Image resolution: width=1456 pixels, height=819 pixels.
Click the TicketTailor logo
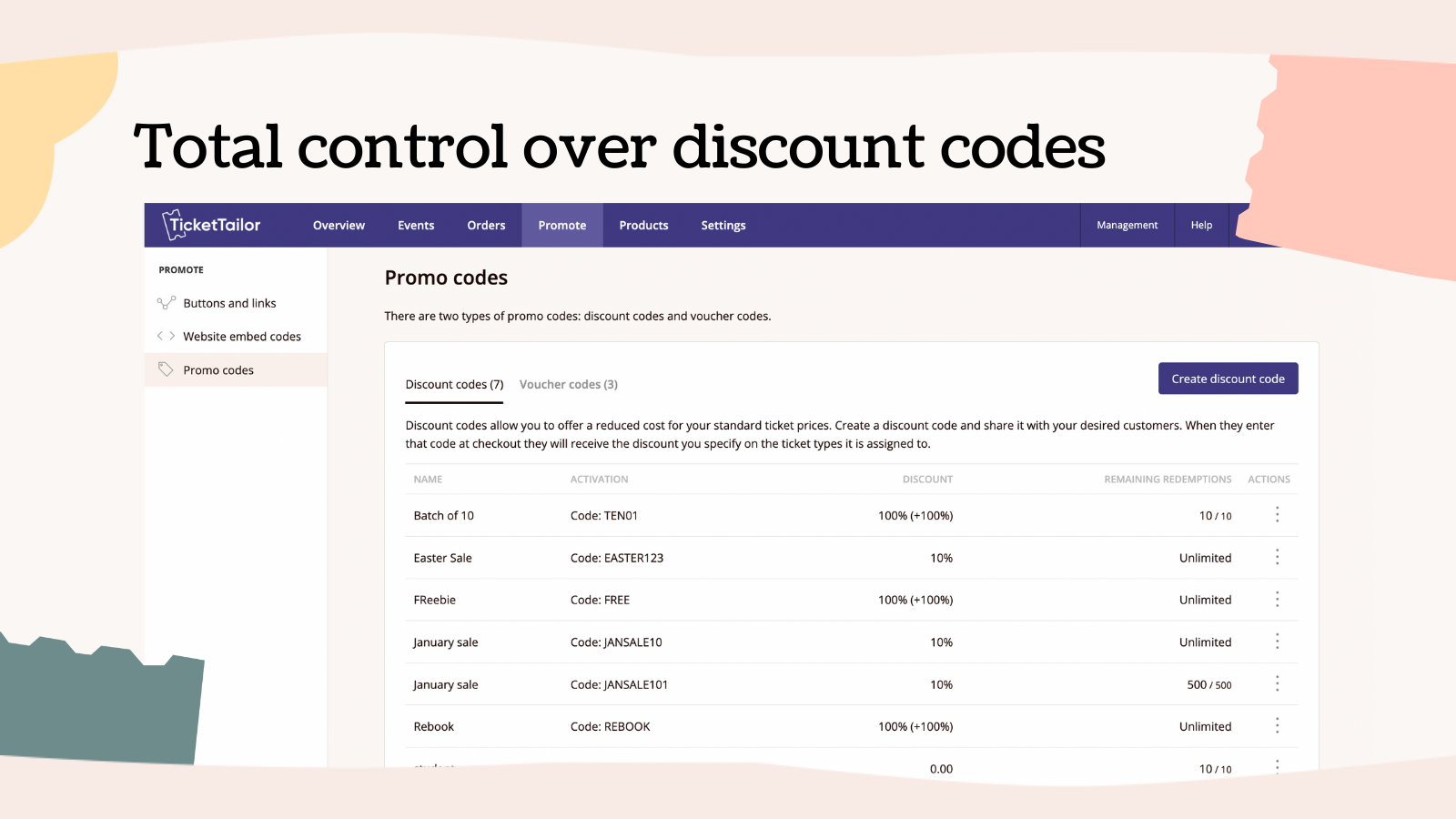pos(211,225)
